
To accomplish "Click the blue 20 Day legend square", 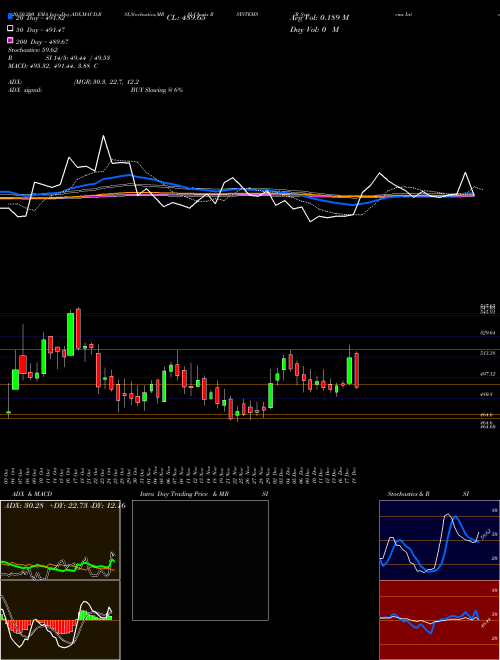I will pos(10,16).
